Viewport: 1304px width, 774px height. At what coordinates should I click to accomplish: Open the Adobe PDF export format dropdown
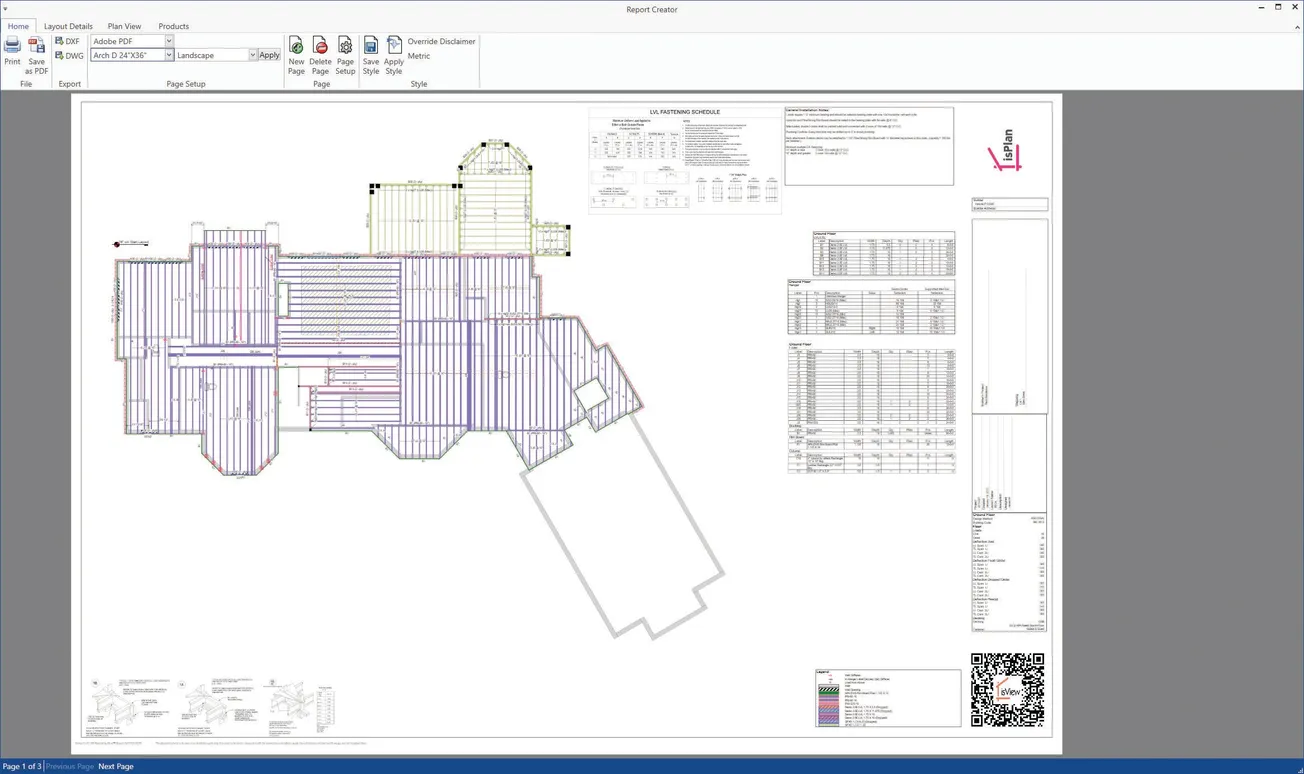click(x=168, y=41)
